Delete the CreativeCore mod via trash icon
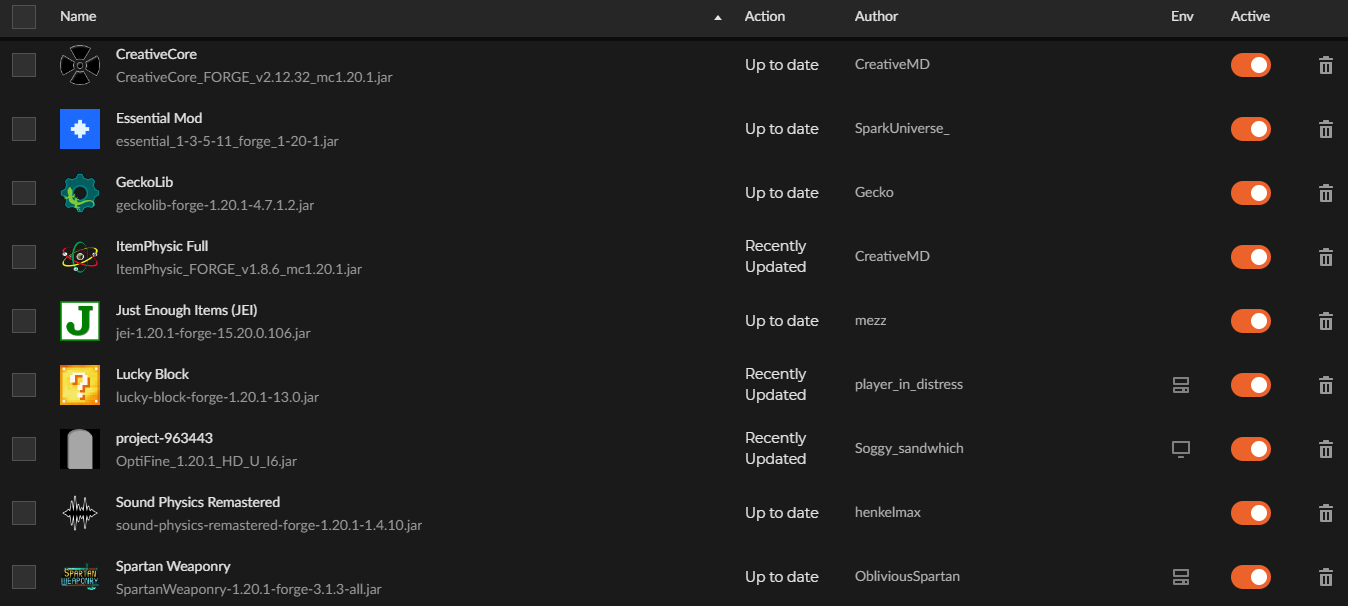Viewport: 1348px width, 606px height. pos(1326,65)
